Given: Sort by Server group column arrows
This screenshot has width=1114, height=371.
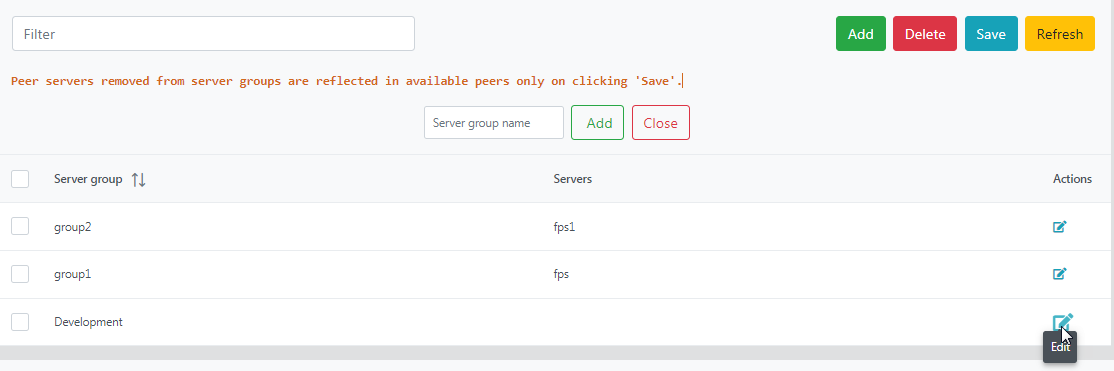Looking at the screenshot, I should 139,179.
